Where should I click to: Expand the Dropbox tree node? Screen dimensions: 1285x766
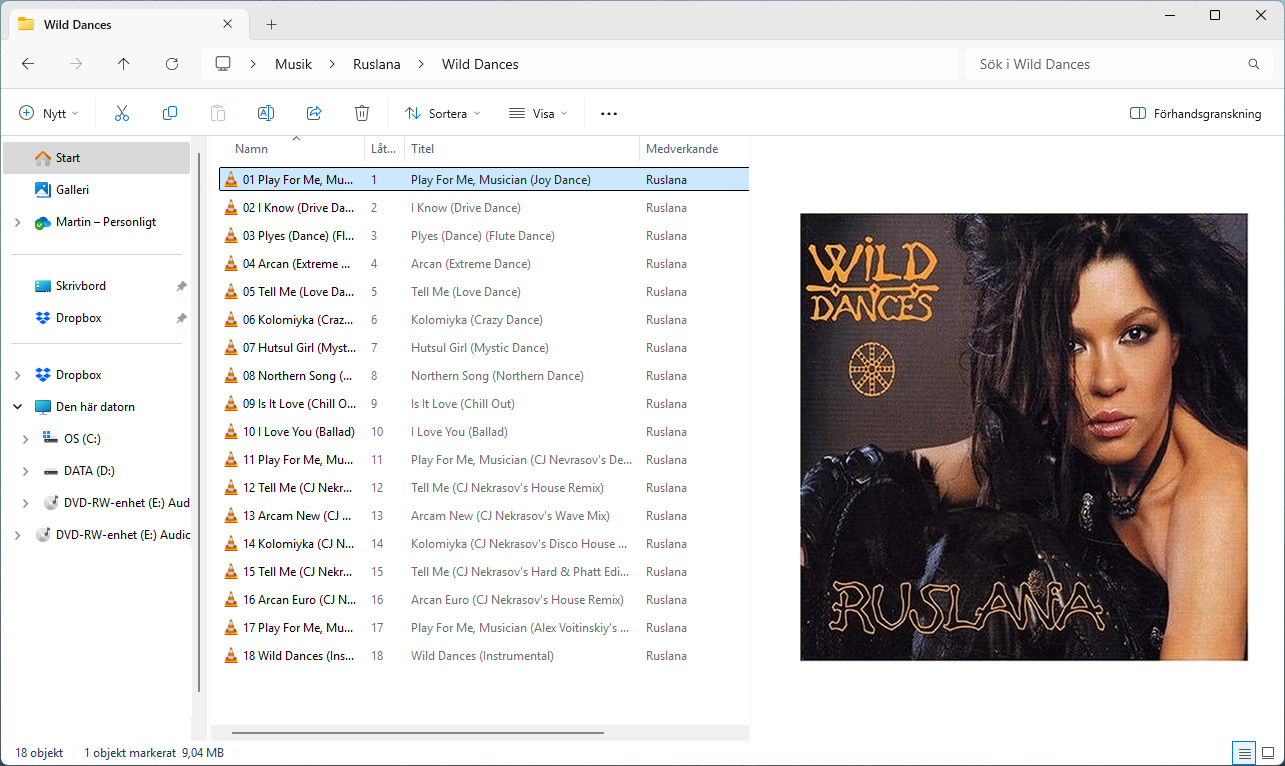(17, 375)
